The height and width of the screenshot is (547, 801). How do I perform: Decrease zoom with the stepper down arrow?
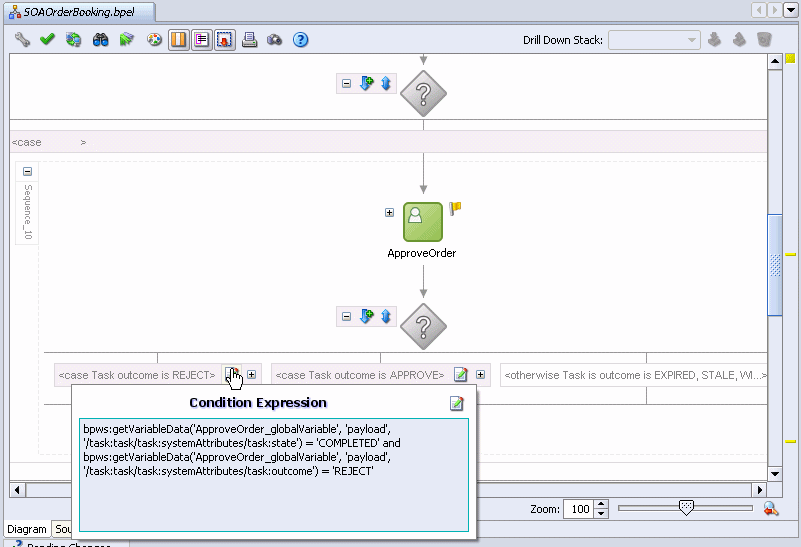tap(601, 513)
